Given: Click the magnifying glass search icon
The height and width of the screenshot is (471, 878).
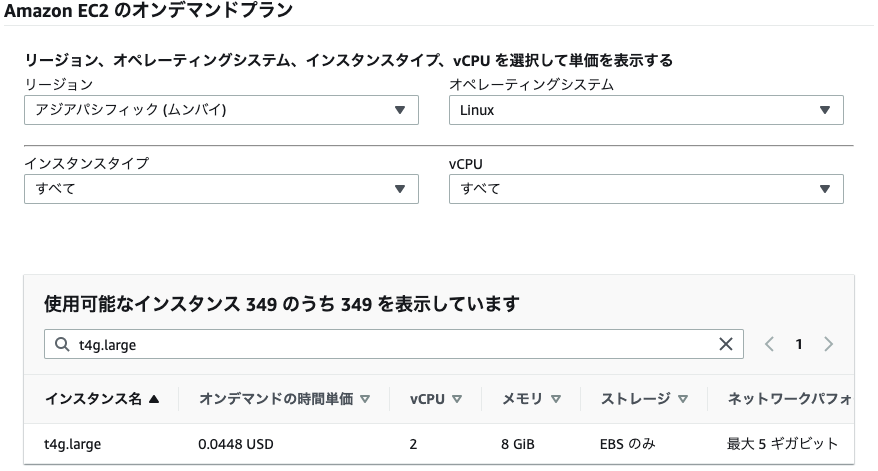Looking at the screenshot, I should pos(62,344).
